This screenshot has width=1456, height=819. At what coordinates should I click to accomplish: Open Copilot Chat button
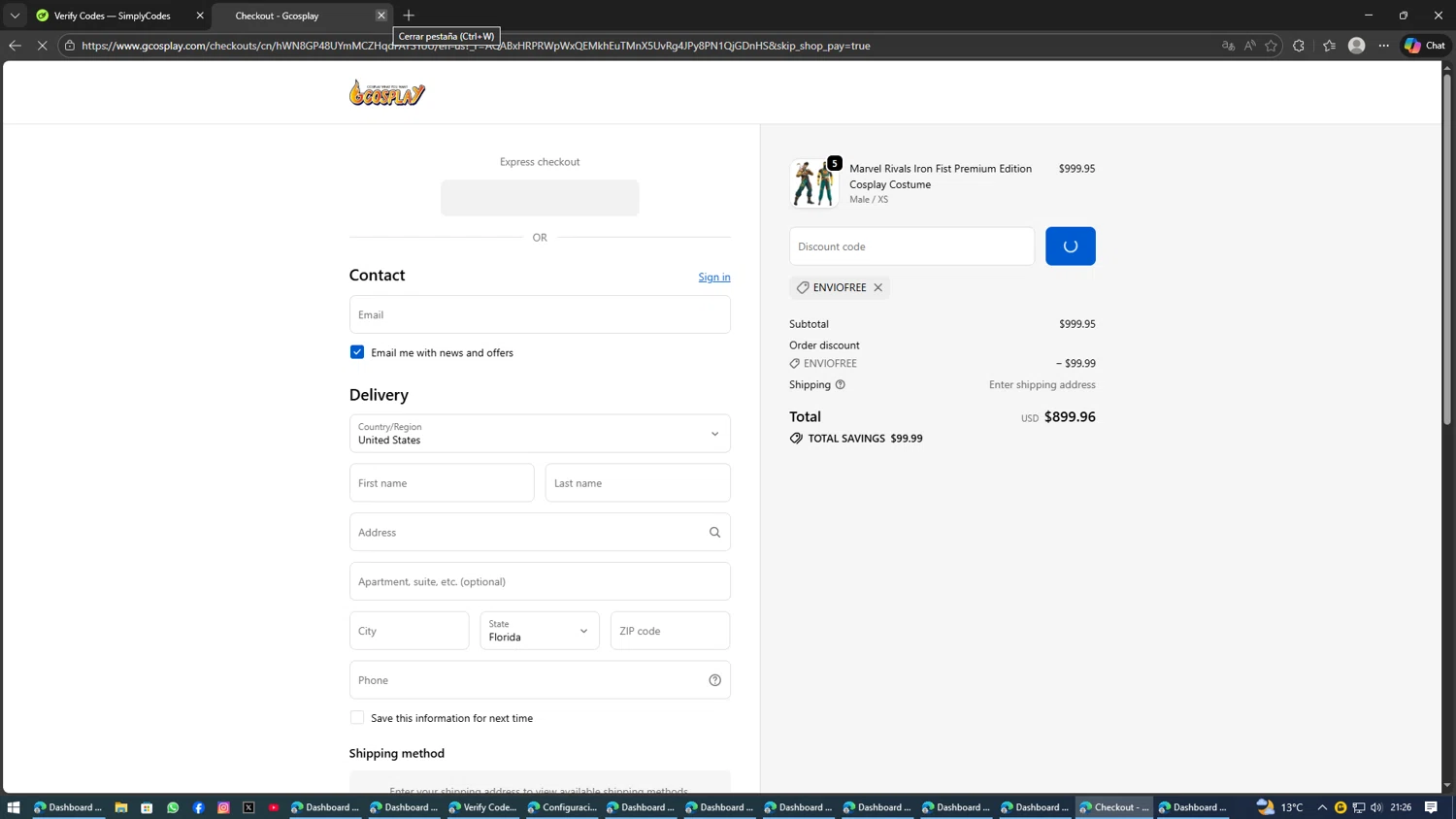point(1425,46)
